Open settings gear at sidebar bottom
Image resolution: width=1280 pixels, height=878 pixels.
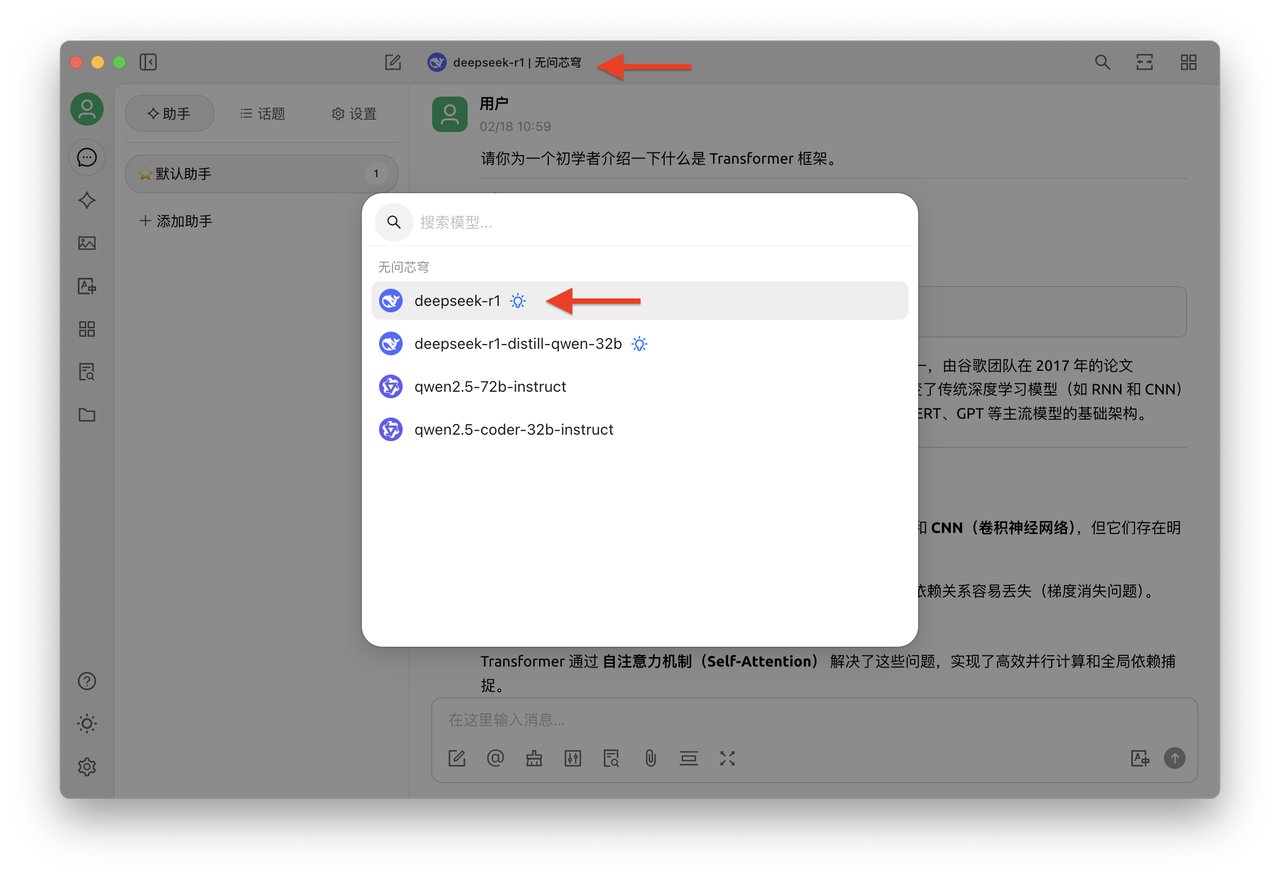[x=87, y=767]
